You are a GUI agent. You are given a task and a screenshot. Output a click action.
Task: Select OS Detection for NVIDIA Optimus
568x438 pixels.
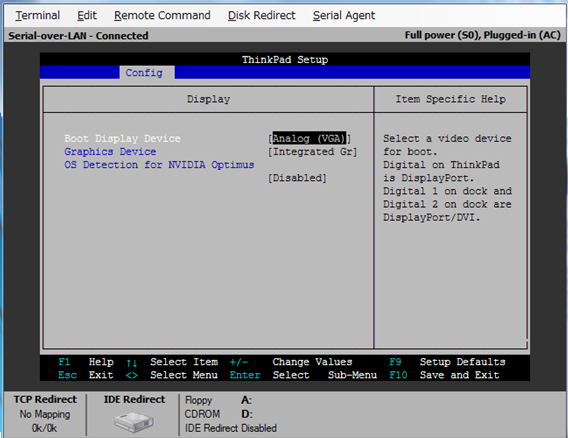pyautogui.click(x=159, y=165)
